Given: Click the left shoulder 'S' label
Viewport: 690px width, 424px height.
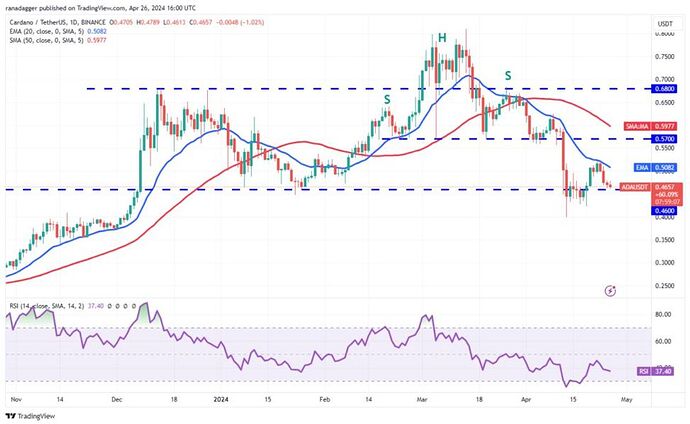Looking at the screenshot, I should (x=387, y=100).
